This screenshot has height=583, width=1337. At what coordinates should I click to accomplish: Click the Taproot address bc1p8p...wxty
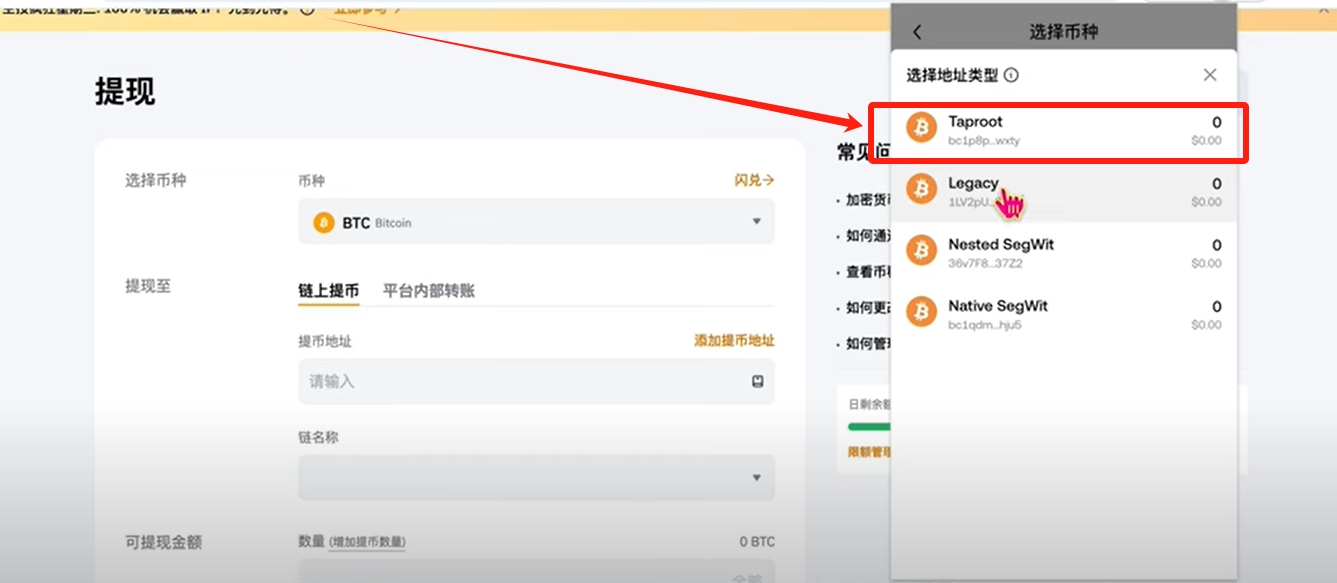point(984,141)
